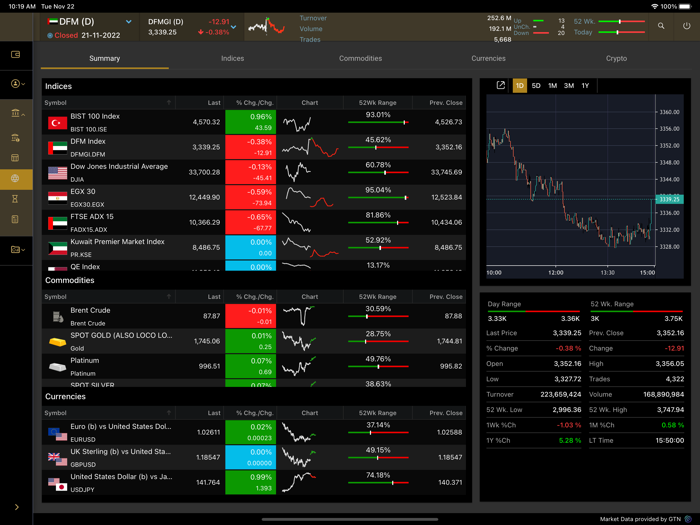Switch to the Indices tab
The height and width of the screenshot is (525, 700).
tap(233, 58)
